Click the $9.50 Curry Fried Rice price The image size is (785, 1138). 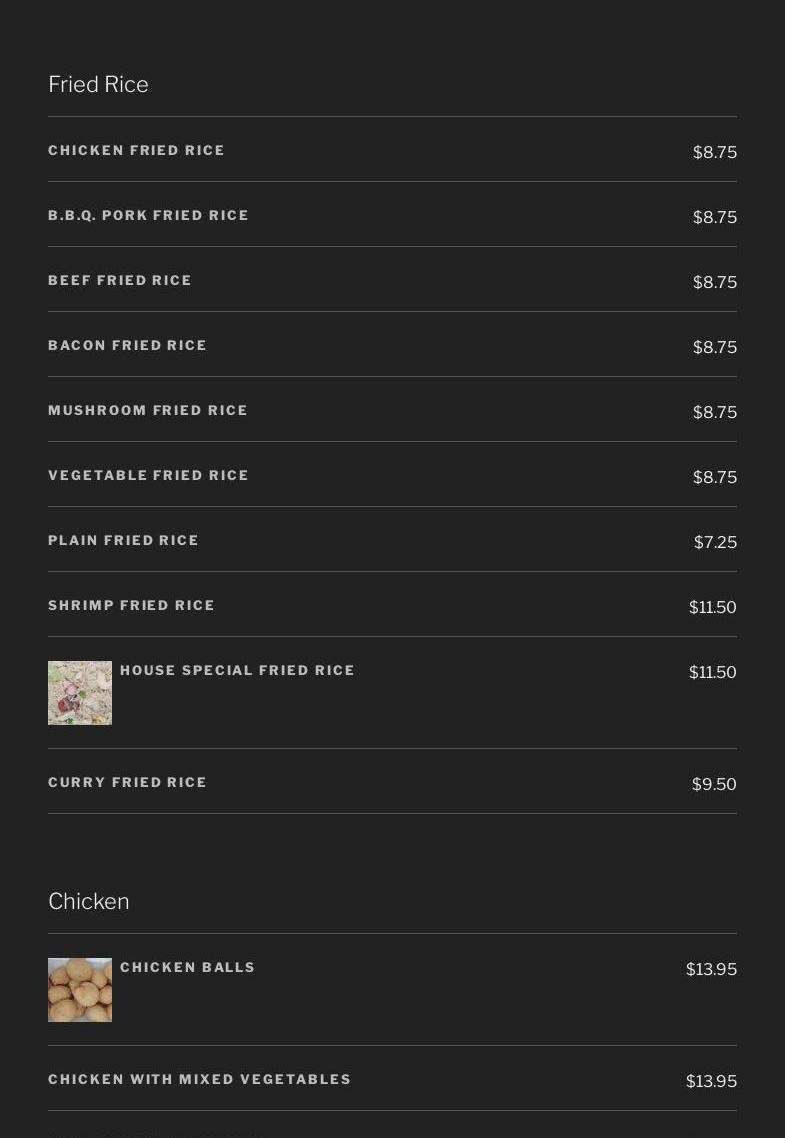point(714,785)
